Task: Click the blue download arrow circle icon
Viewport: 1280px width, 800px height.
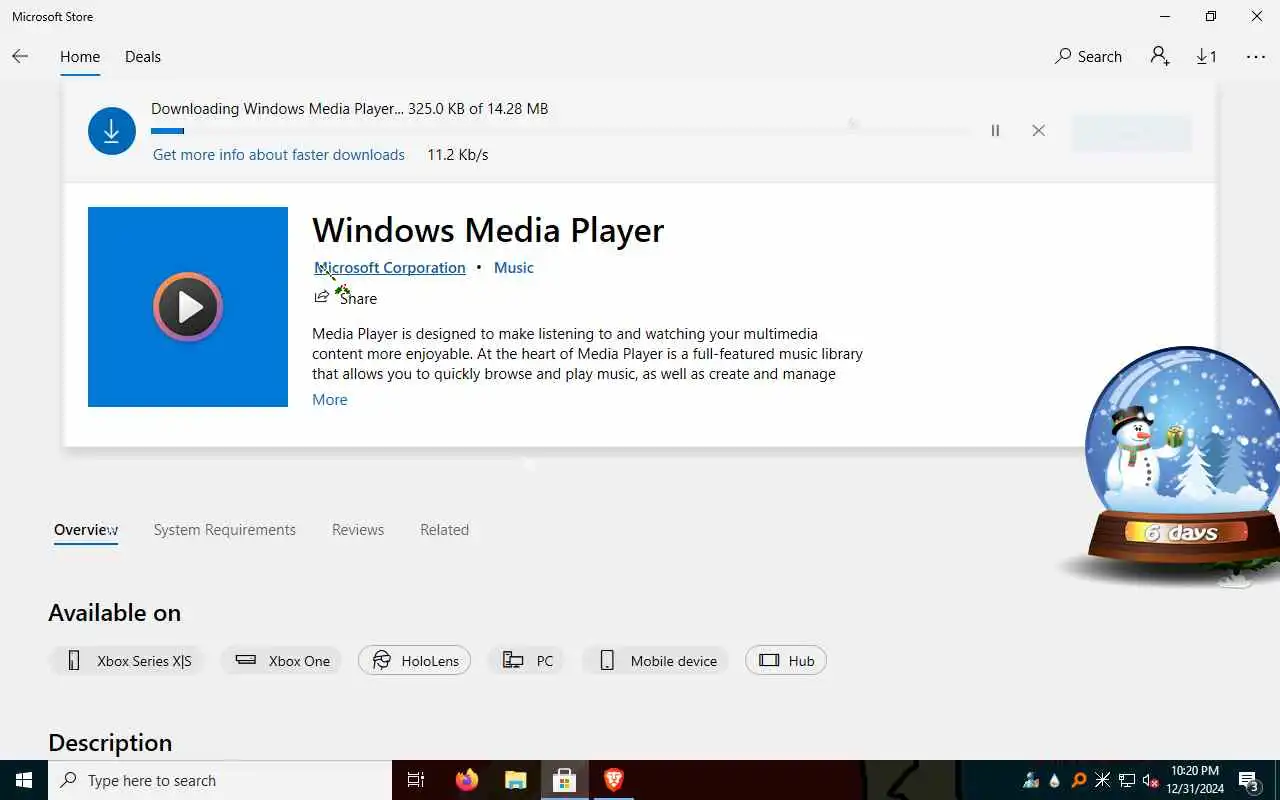Action: point(112,131)
